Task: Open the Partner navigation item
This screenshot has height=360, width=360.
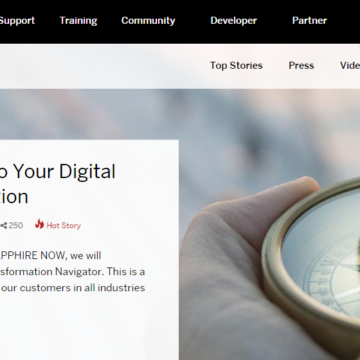Action: pyautogui.click(x=309, y=21)
